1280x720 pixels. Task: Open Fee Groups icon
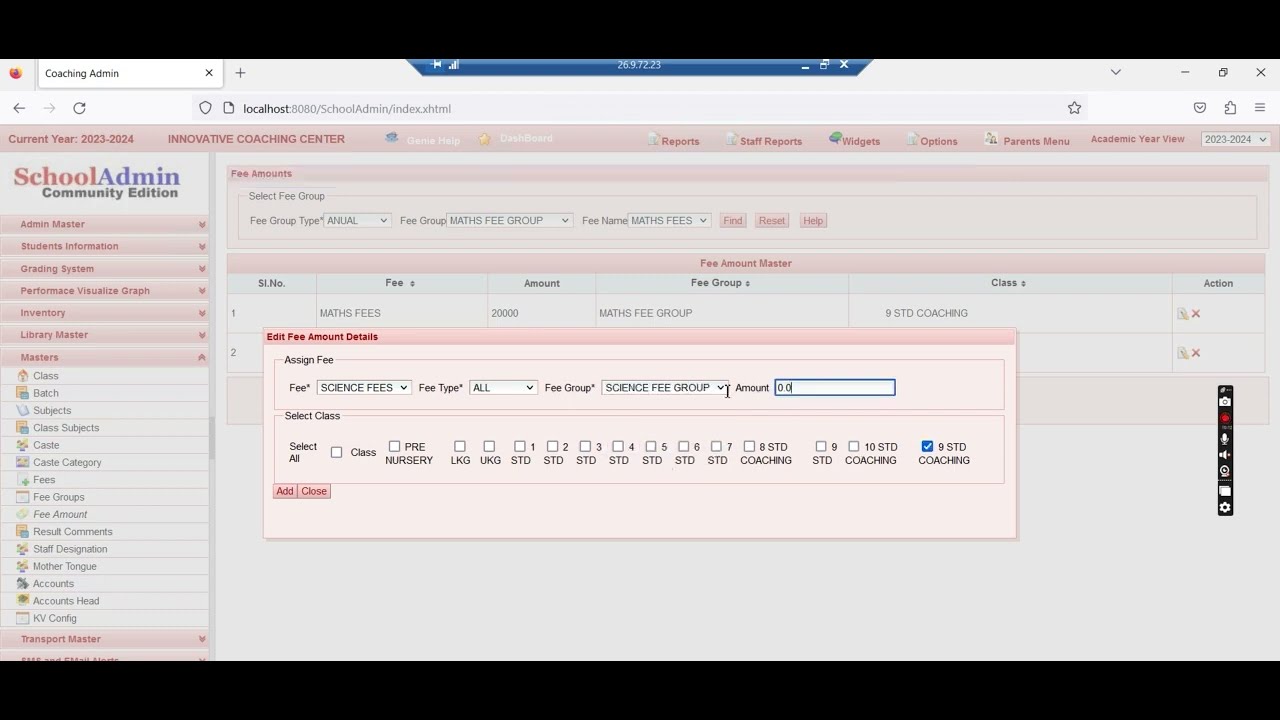(x=23, y=497)
